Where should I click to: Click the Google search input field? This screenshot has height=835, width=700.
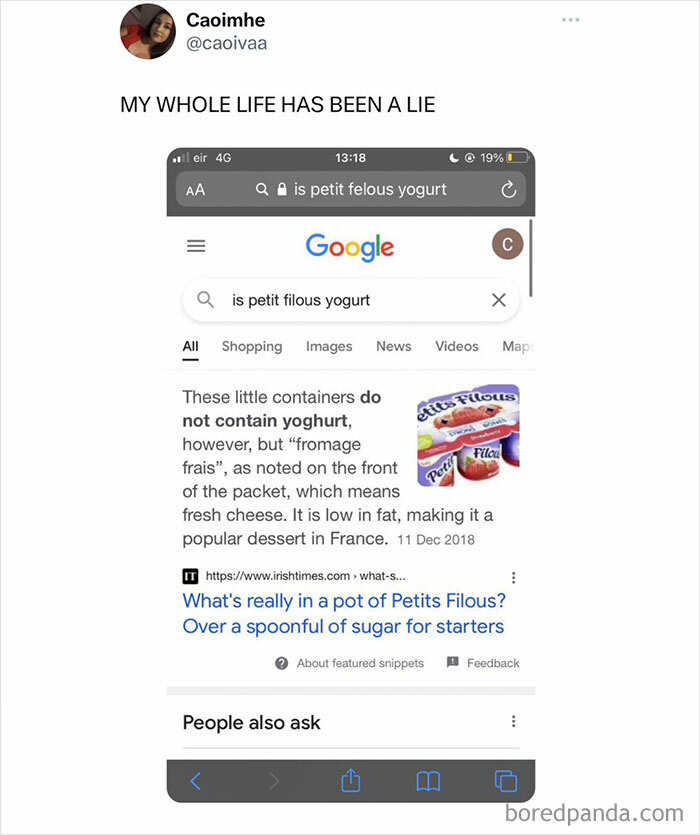pyautogui.click(x=350, y=300)
